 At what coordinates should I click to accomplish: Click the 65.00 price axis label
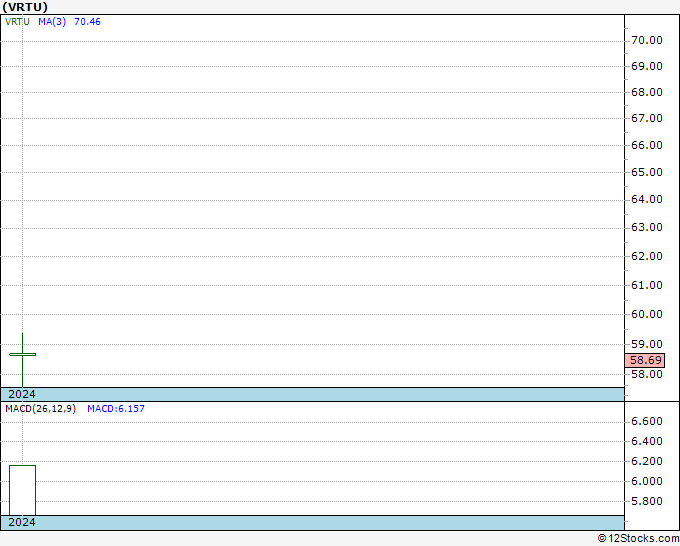click(647, 172)
